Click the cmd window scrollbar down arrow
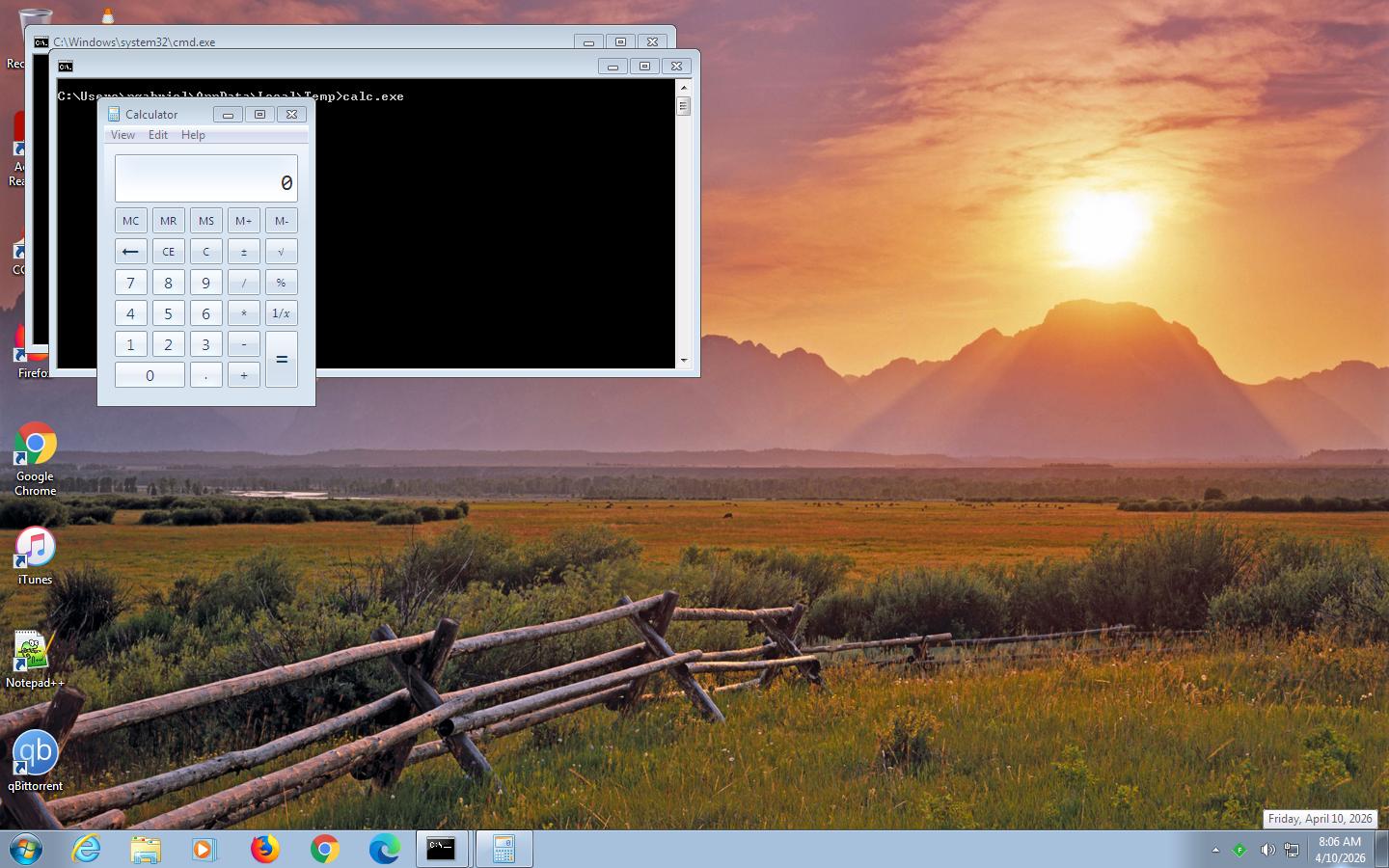1389x868 pixels. [684, 361]
